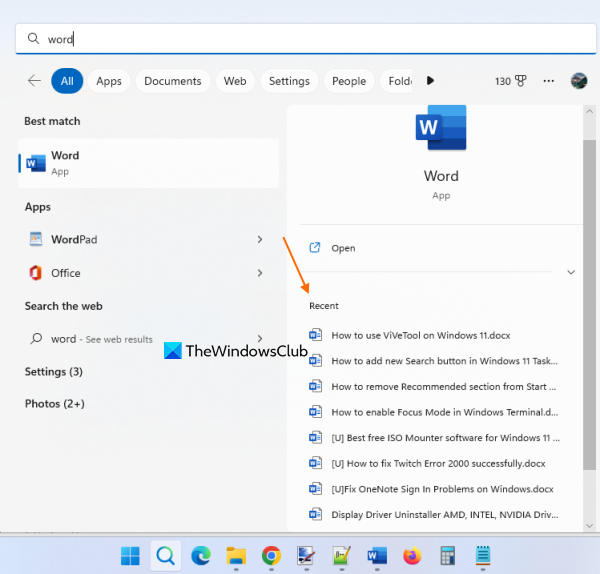Expand the WordPad result chevron
Screen dimensions: 600x574
coord(260,240)
